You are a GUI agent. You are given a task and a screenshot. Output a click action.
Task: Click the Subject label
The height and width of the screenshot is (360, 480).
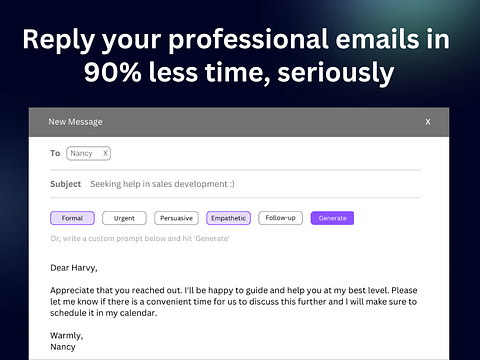pos(66,184)
